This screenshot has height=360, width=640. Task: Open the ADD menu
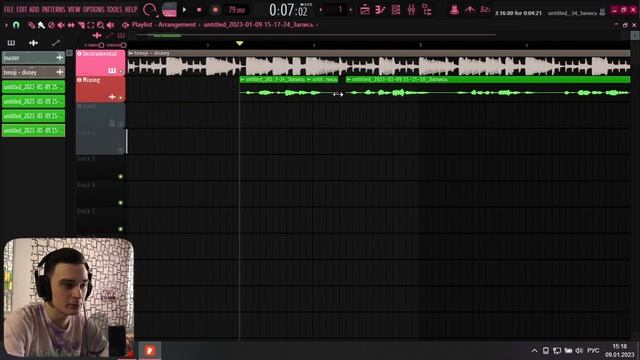tap(34, 9)
